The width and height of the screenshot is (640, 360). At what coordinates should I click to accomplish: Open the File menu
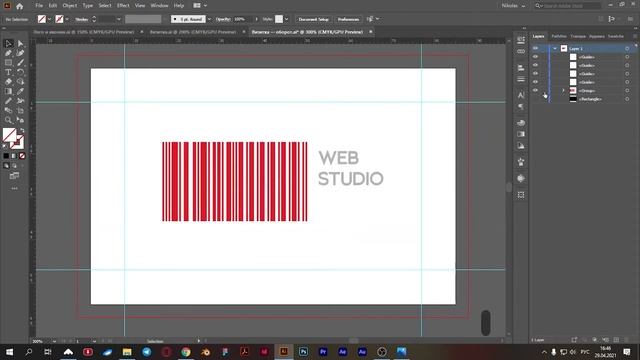pos(39,6)
